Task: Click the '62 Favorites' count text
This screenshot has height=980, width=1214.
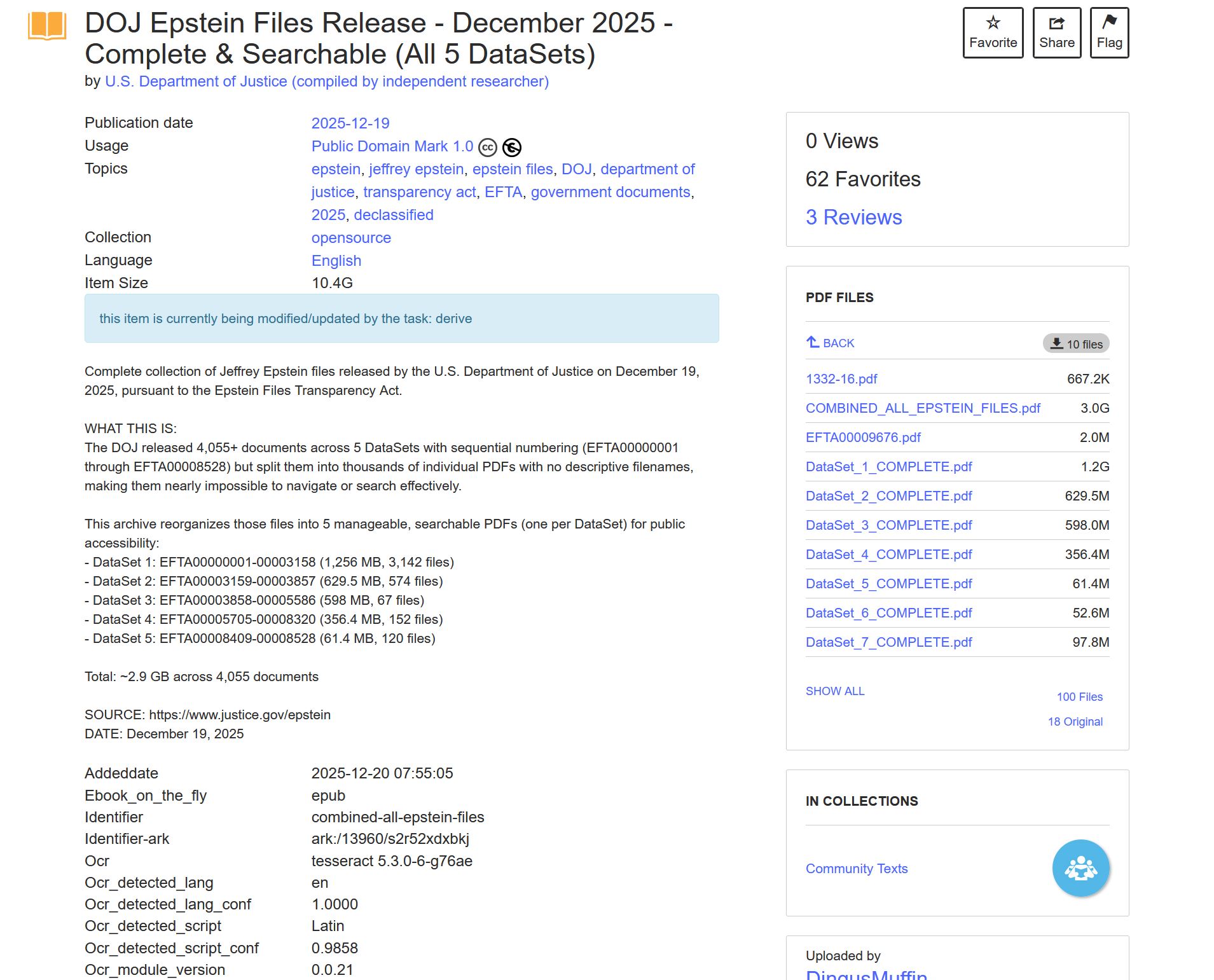Action: coord(863,179)
